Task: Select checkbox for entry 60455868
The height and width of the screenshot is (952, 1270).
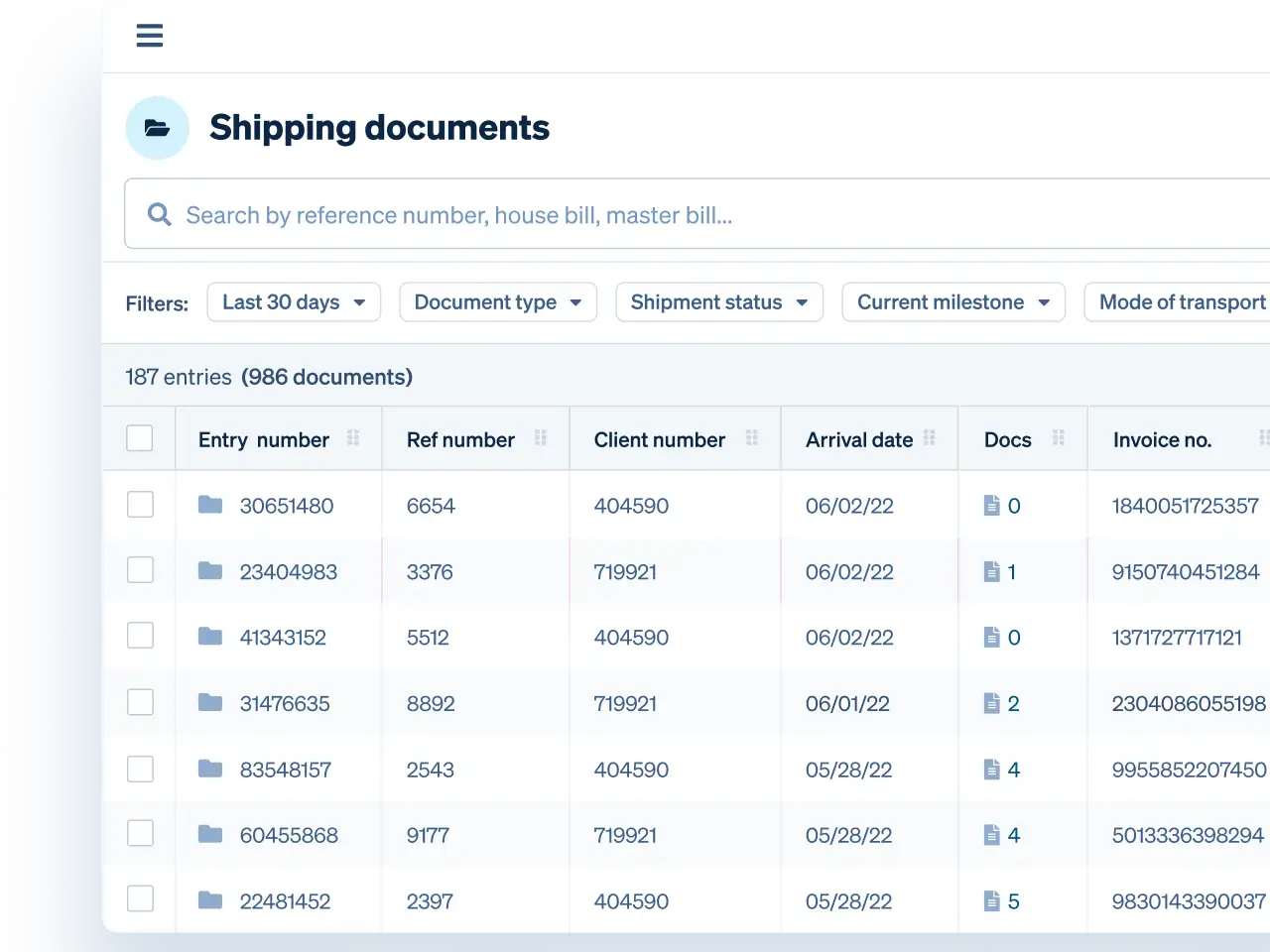Action: tap(140, 834)
